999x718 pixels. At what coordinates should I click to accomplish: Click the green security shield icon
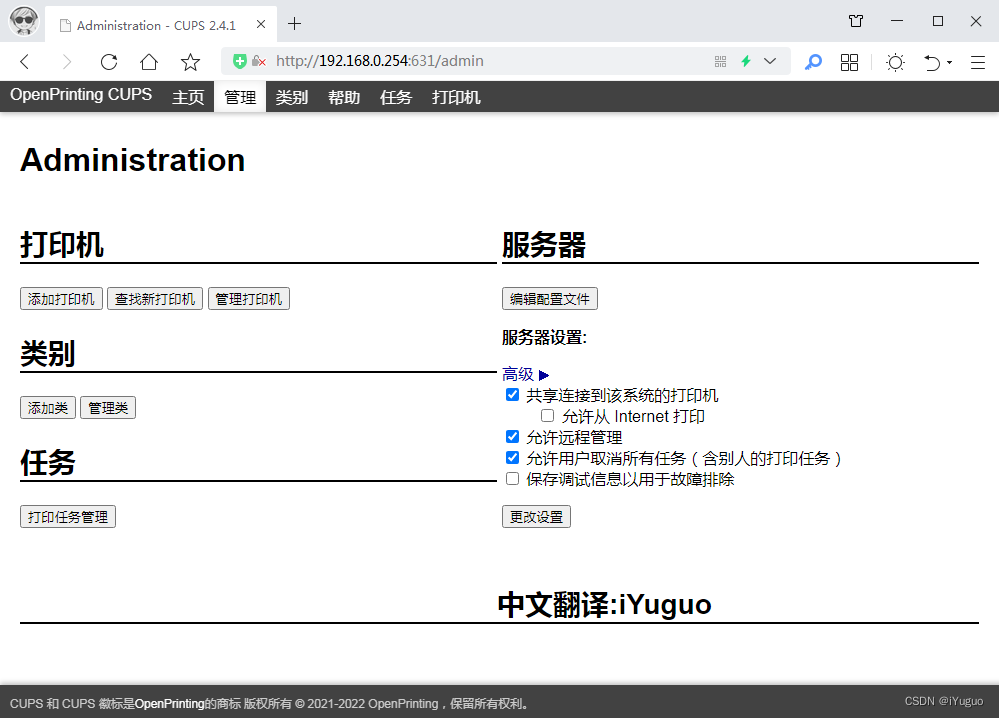coord(240,61)
